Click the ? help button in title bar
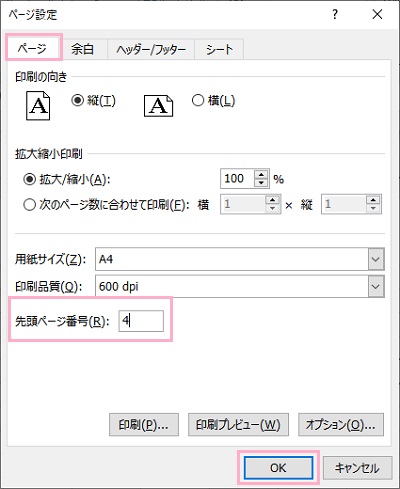The image size is (400, 489). coord(335,14)
